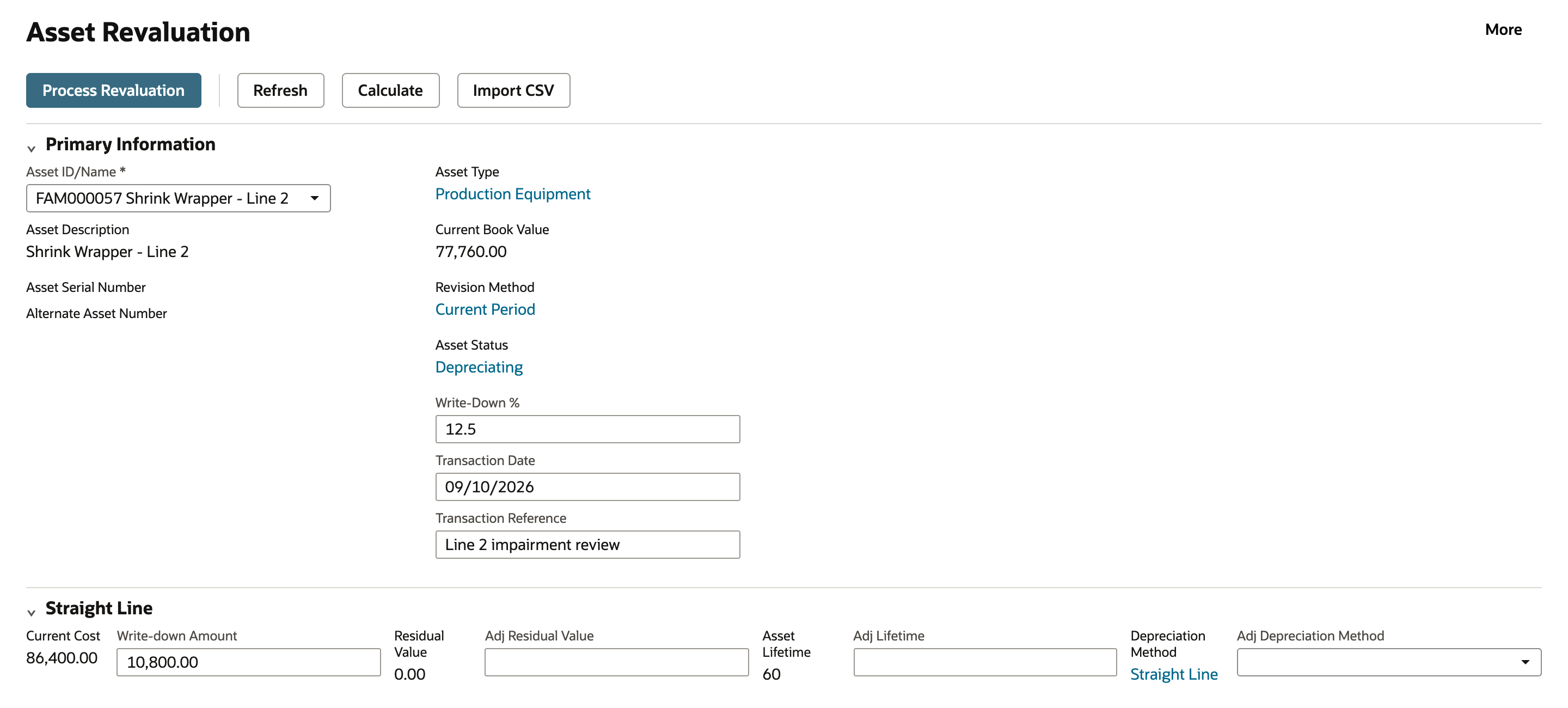The image size is (1568, 708).
Task: Click the Import CSV button
Action: click(513, 90)
